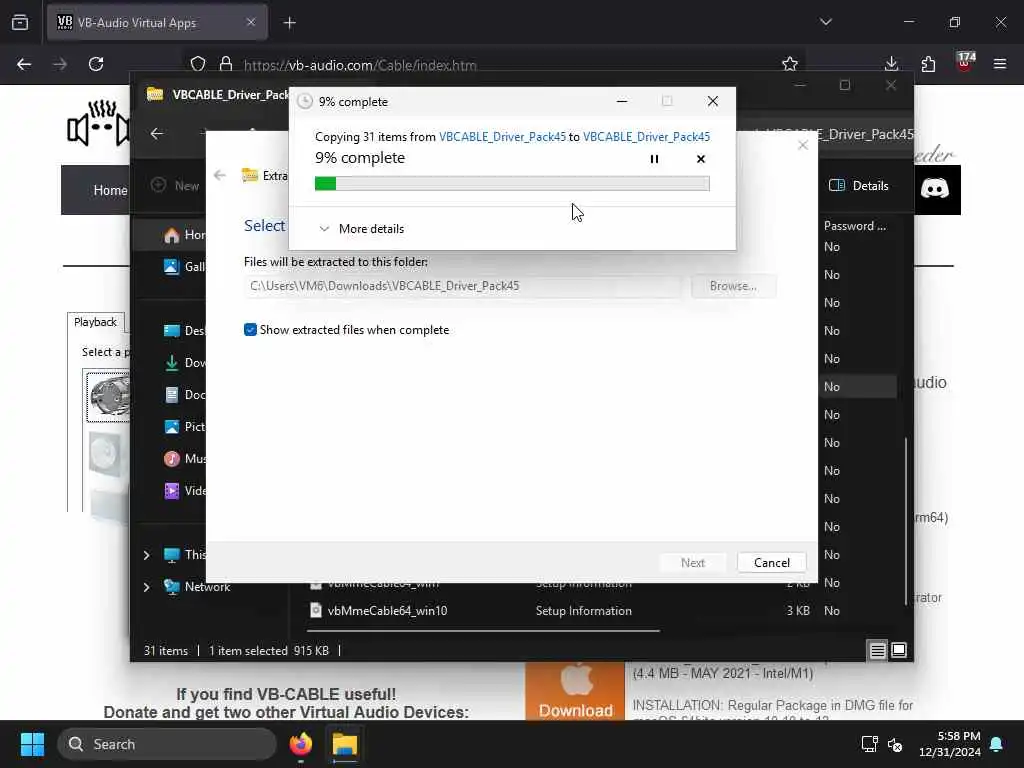Switch Explorer to details list view

[877, 650]
